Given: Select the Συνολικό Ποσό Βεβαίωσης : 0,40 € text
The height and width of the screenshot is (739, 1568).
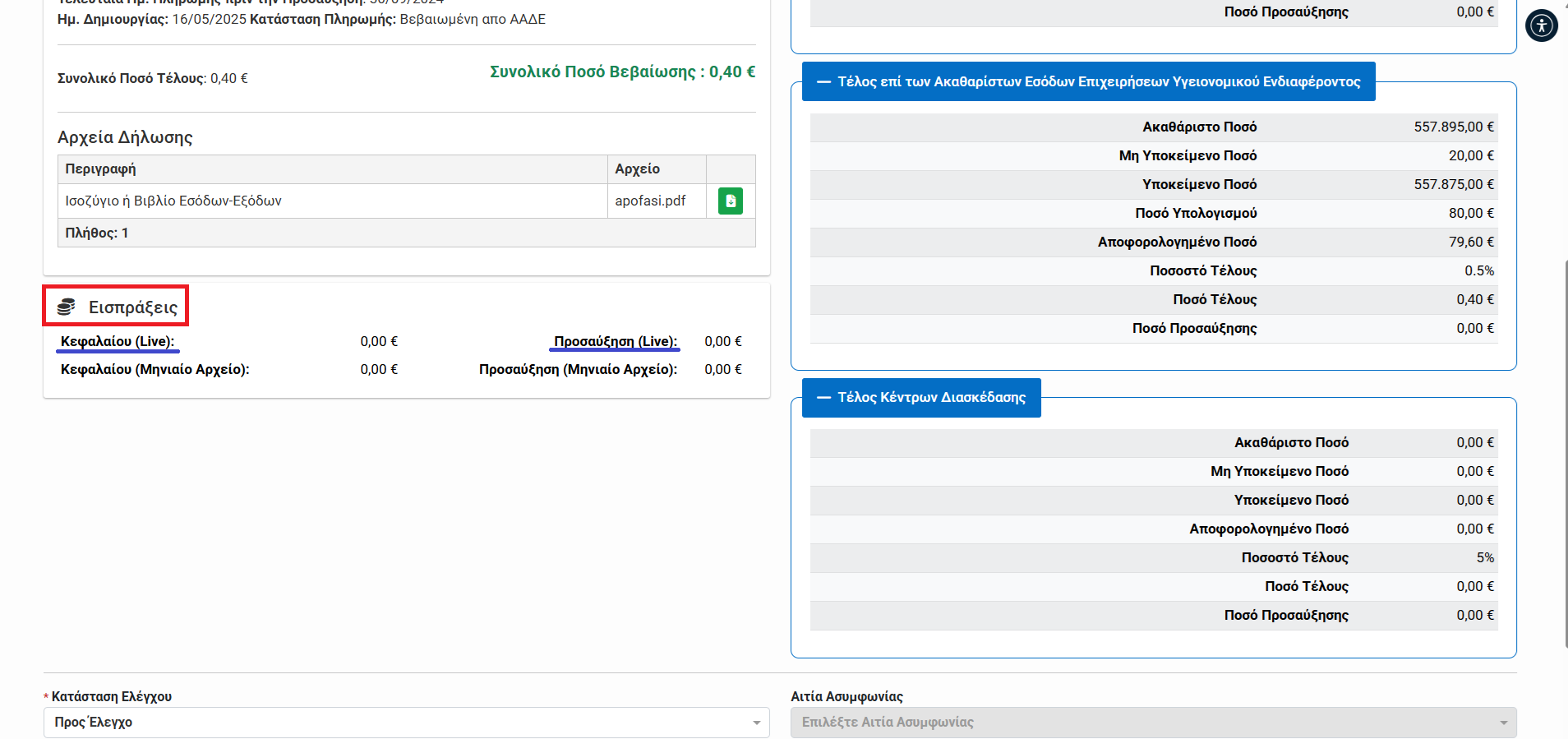Looking at the screenshot, I should click(623, 72).
